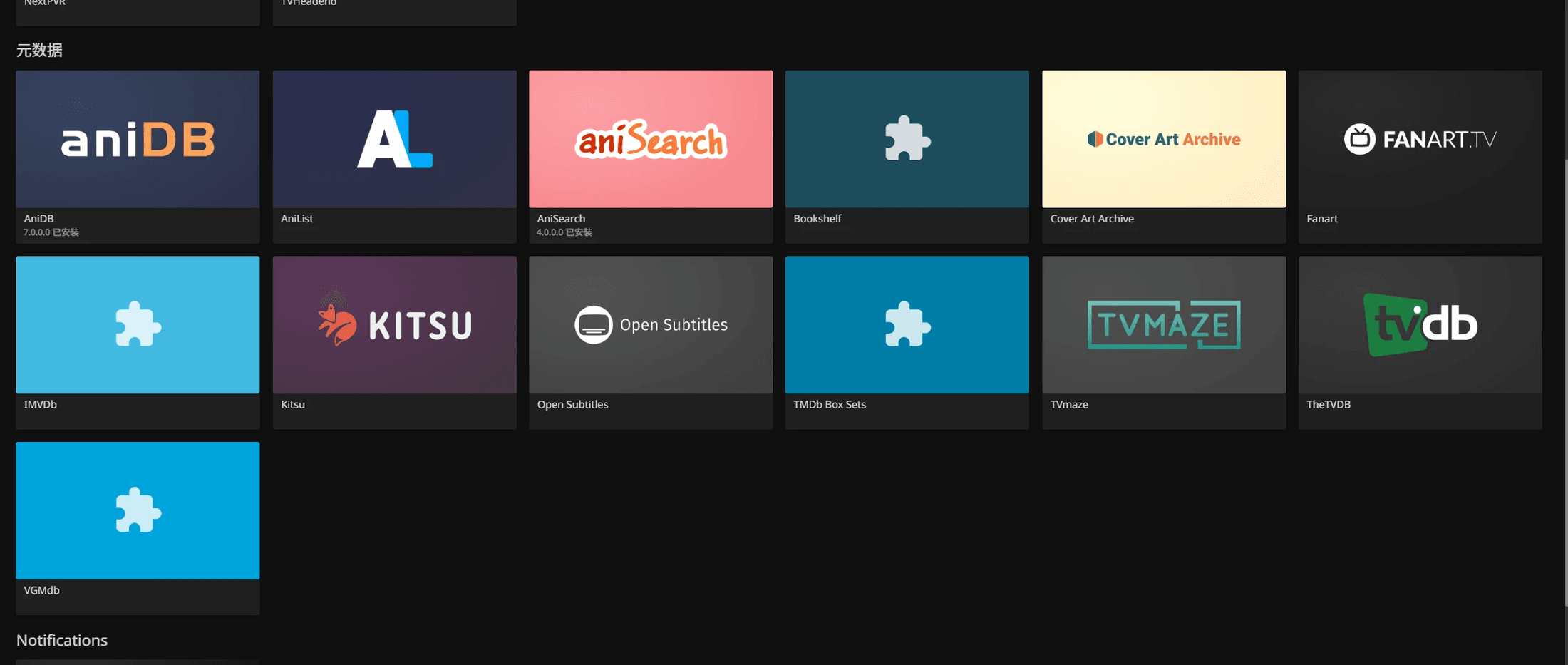
Task: Click the AniSearch 4.0.0.0 installed version text
Action: [564, 232]
